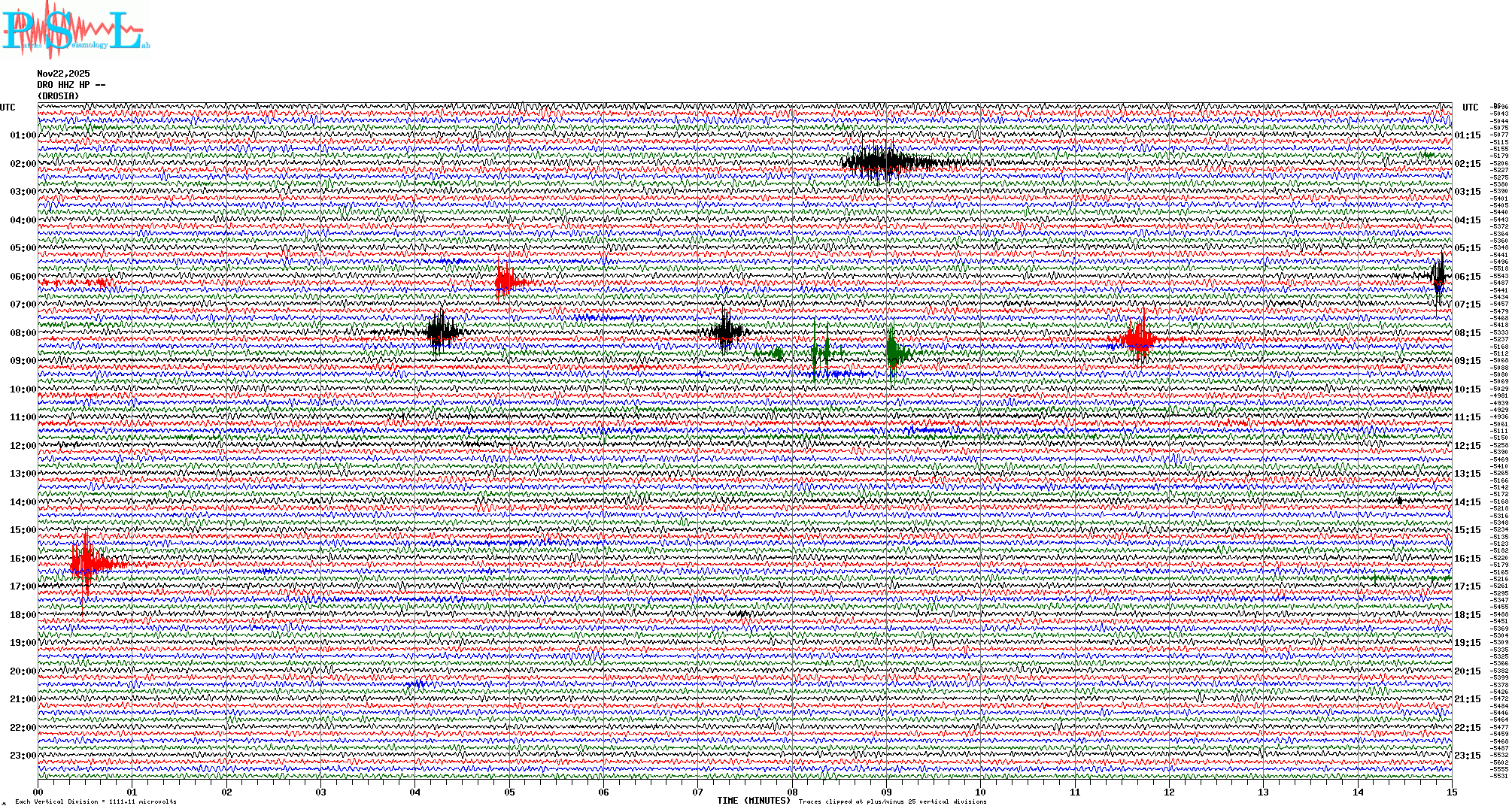Select the 23:15 label on right axis
Image resolution: width=1512 pixels, height=812 pixels.
1467,756
